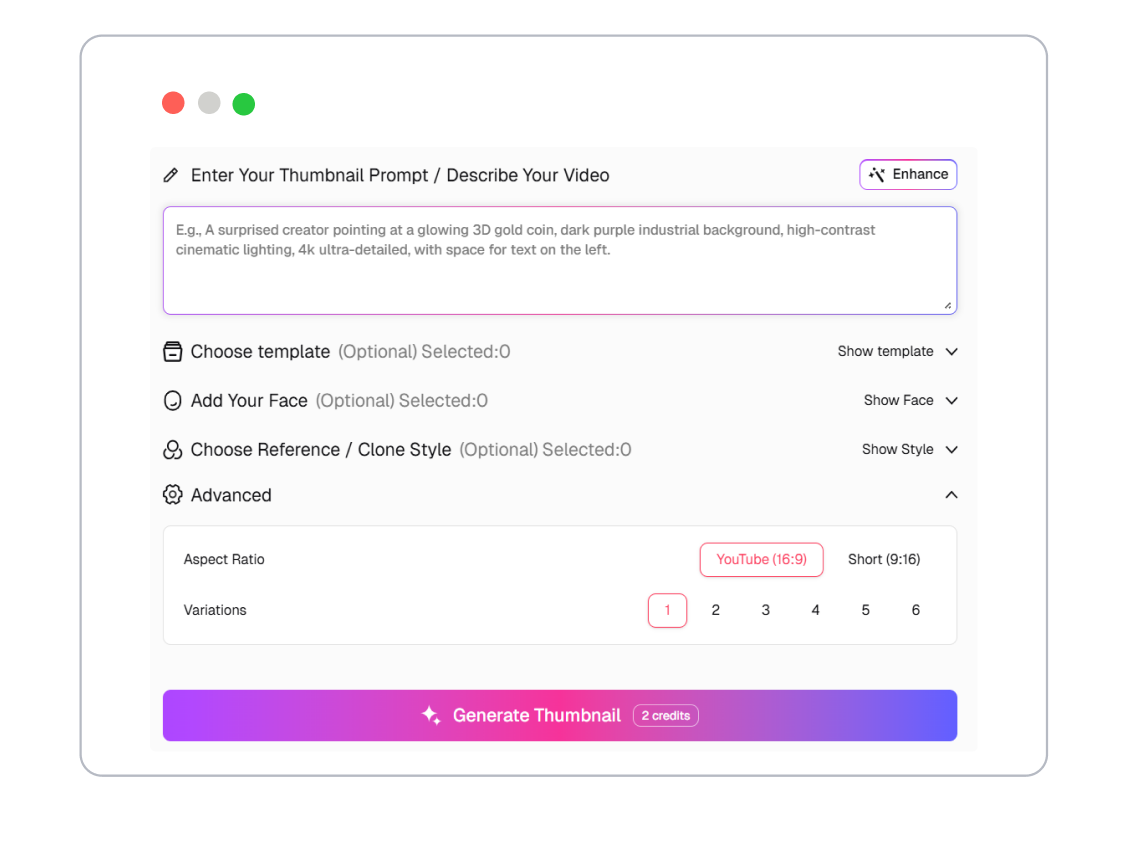
Task: Open Show Style section
Action: 910,449
